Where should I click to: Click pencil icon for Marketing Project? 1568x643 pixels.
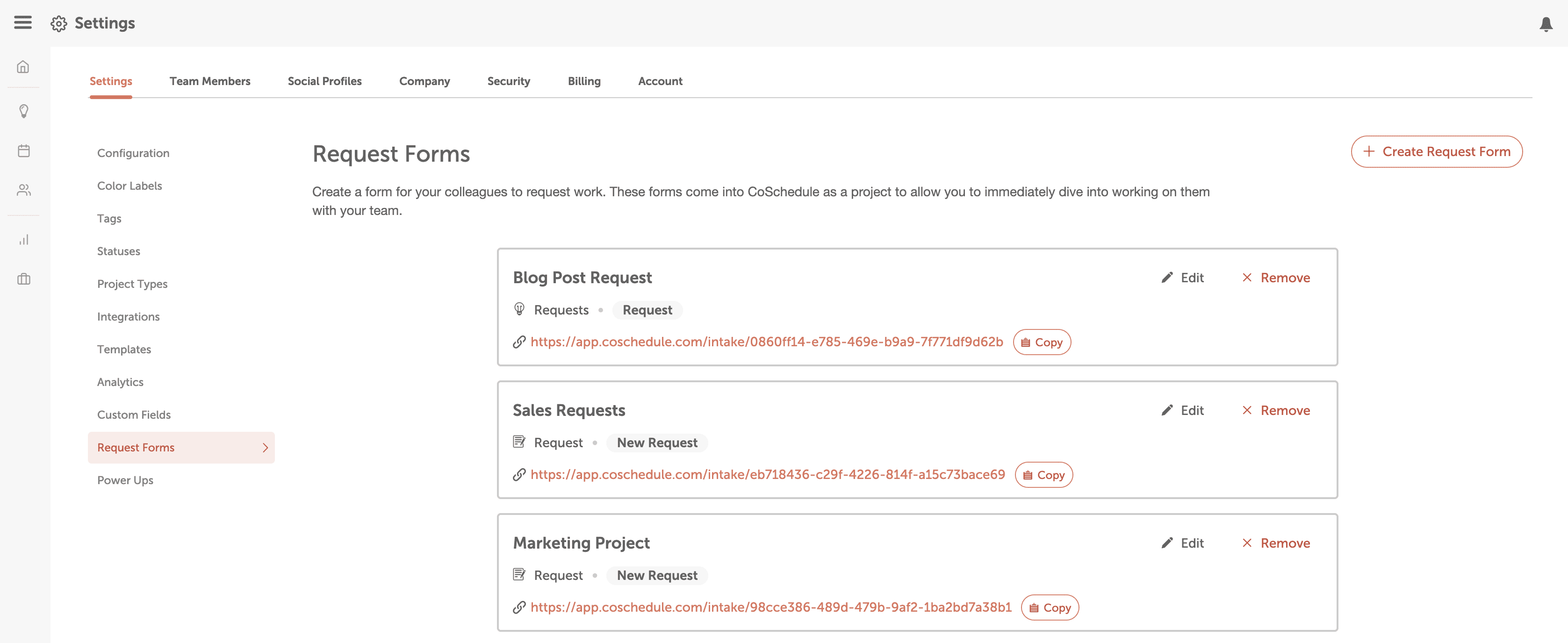click(1166, 543)
